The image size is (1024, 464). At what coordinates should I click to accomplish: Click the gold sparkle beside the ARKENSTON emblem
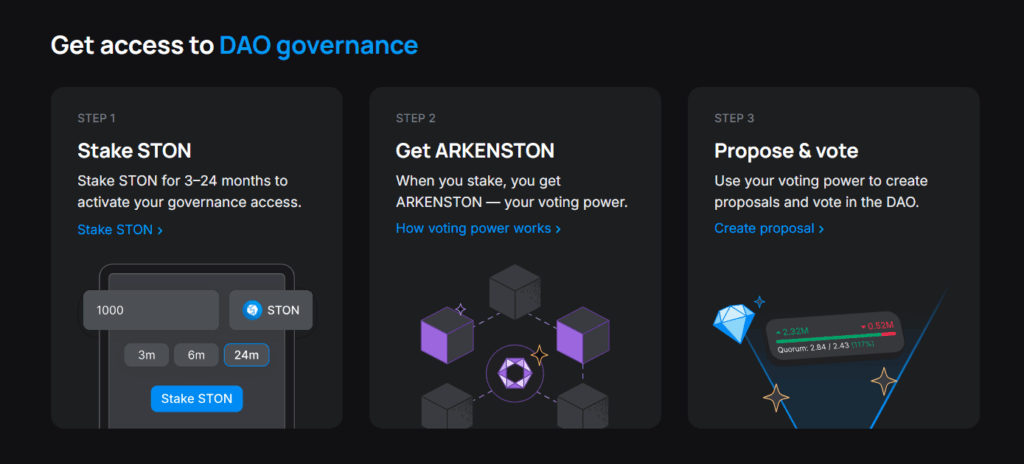point(539,354)
